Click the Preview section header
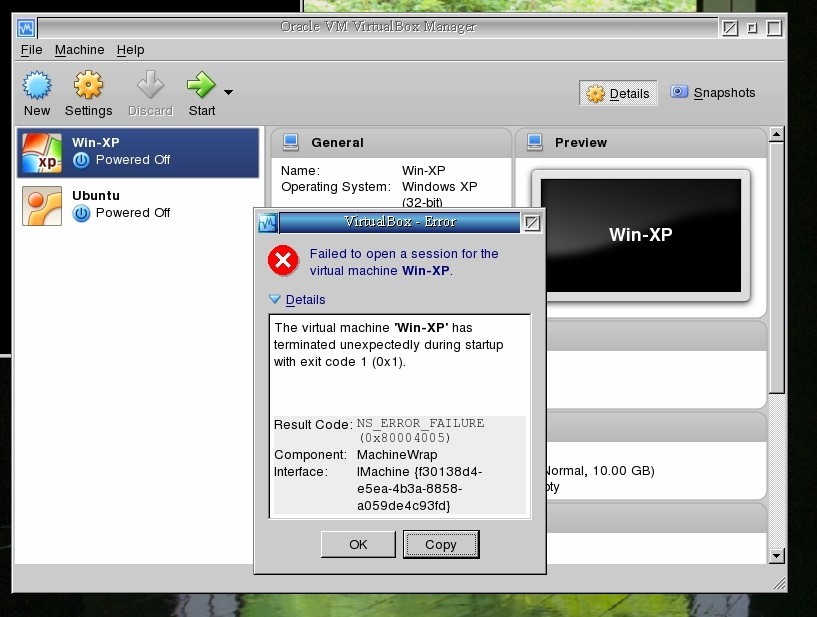 640,143
